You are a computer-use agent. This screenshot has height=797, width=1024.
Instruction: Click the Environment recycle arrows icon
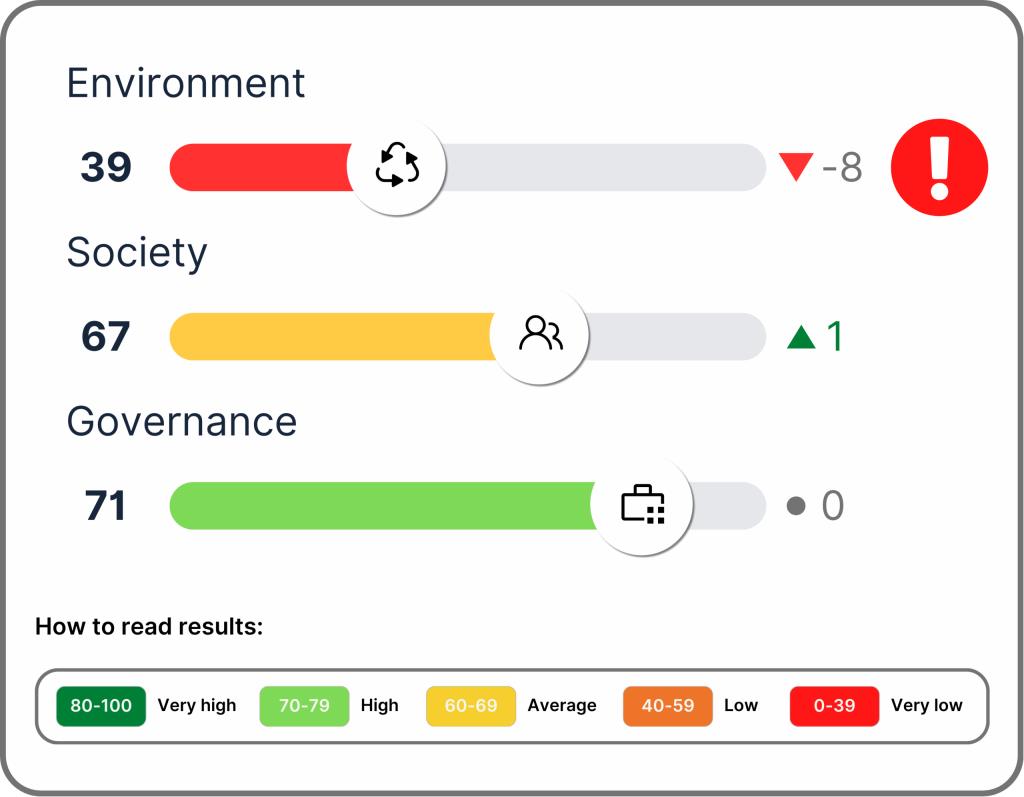tap(397, 166)
